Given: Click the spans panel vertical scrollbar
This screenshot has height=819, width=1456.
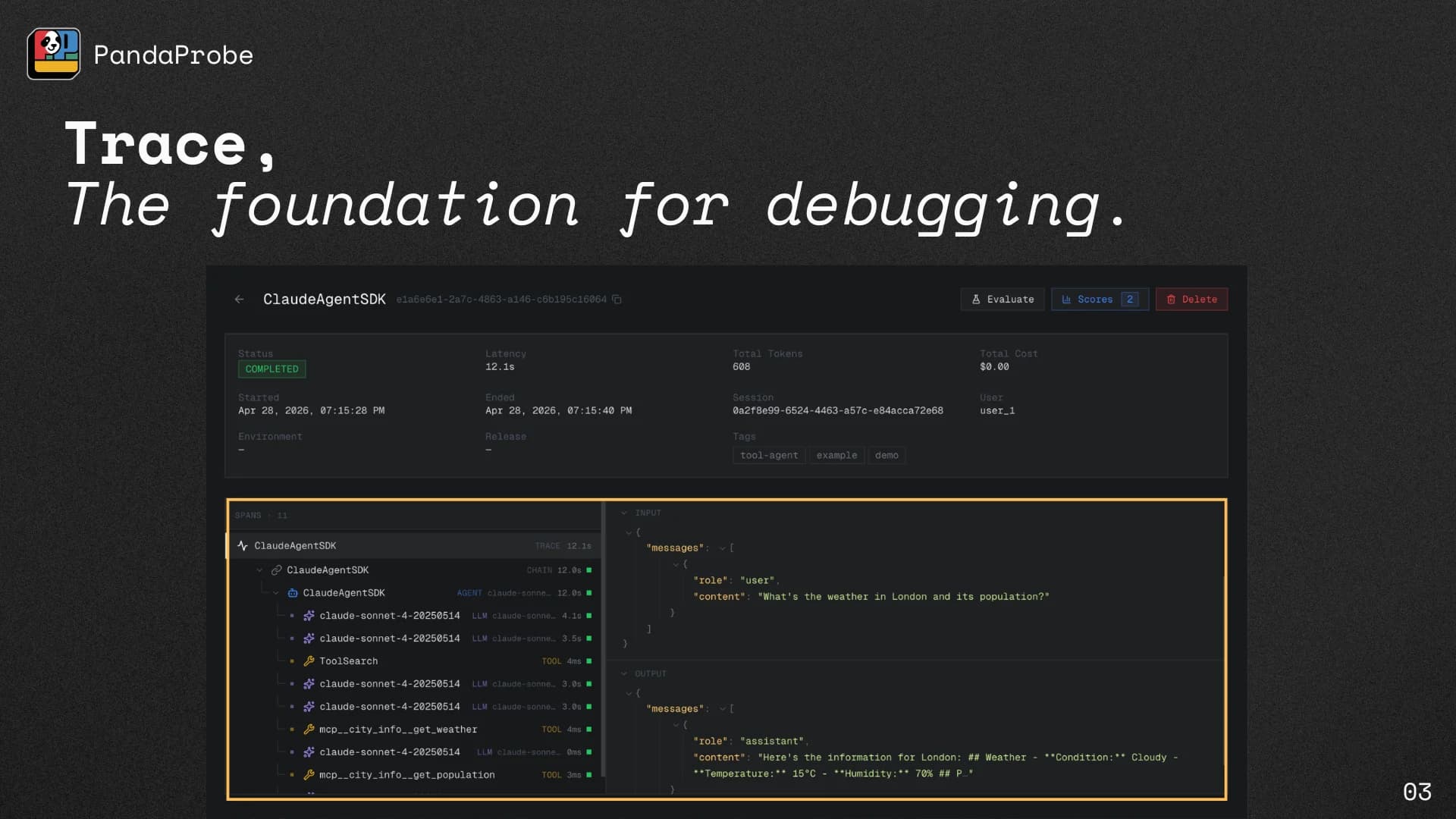Looking at the screenshot, I should click(603, 639).
